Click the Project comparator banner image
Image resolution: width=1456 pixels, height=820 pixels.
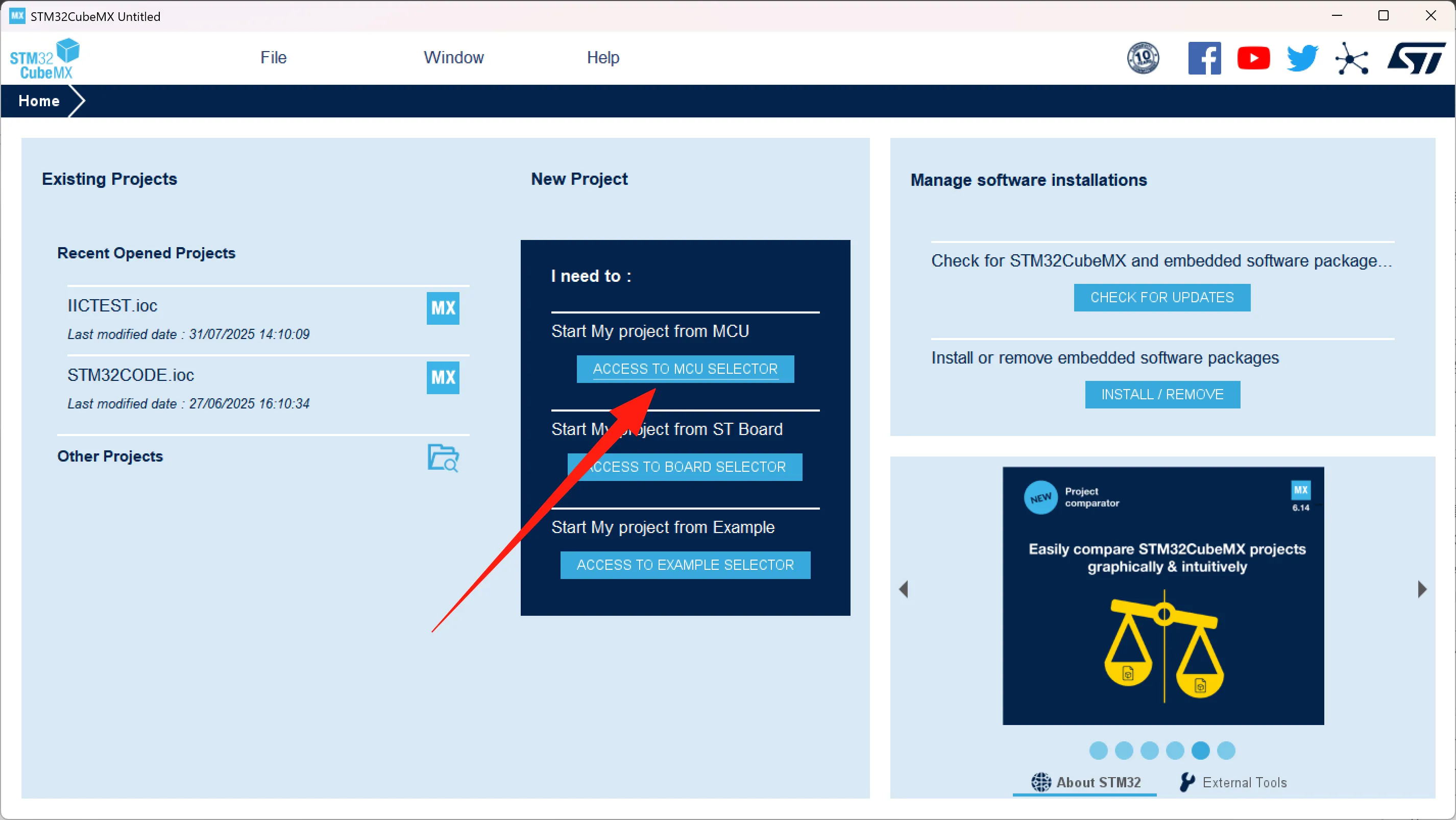tap(1162, 595)
